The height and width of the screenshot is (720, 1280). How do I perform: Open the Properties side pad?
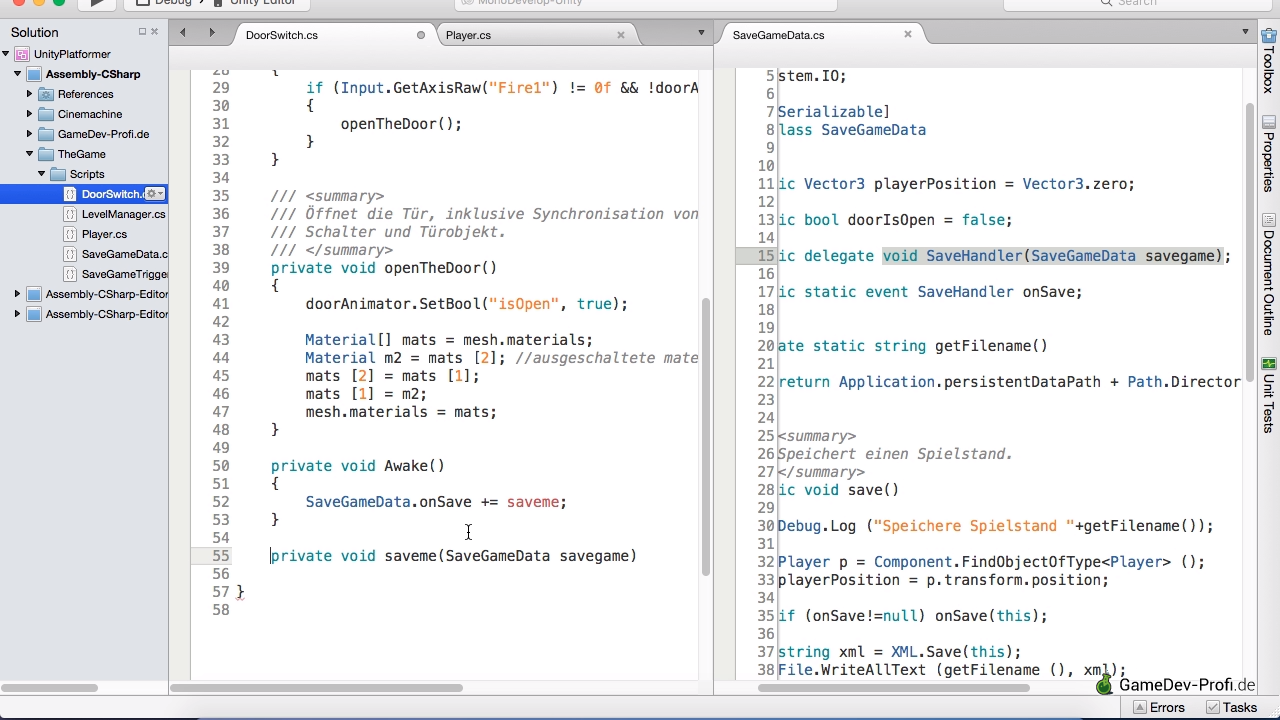[x=1268, y=153]
